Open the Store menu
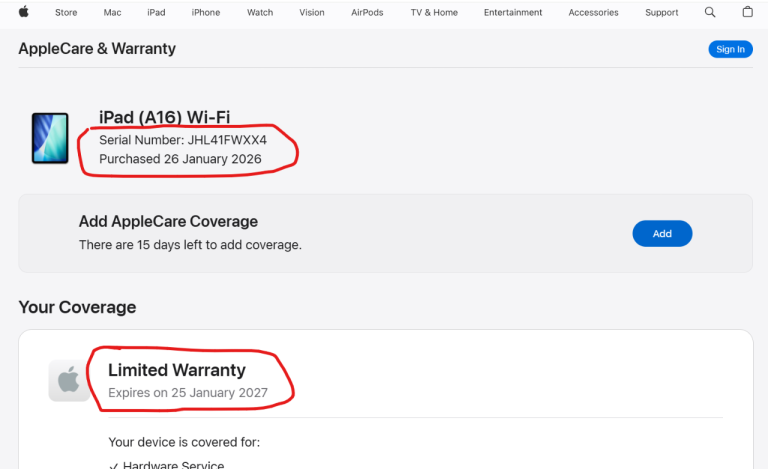 [x=66, y=13]
